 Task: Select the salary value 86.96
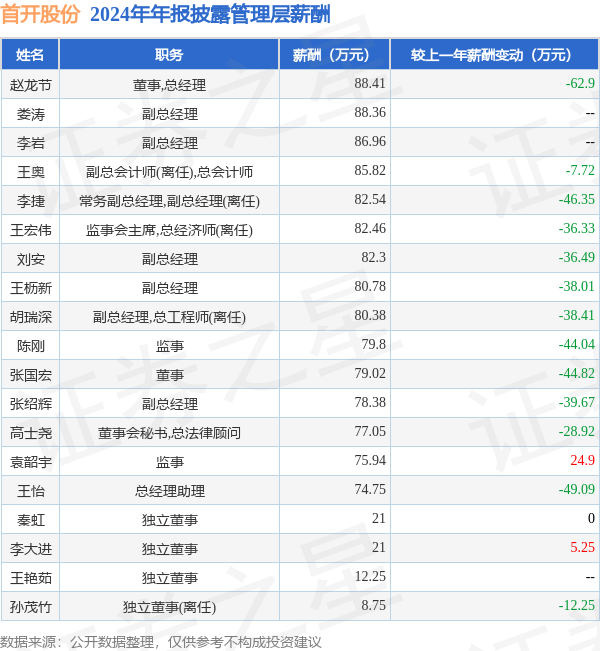tap(370, 141)
